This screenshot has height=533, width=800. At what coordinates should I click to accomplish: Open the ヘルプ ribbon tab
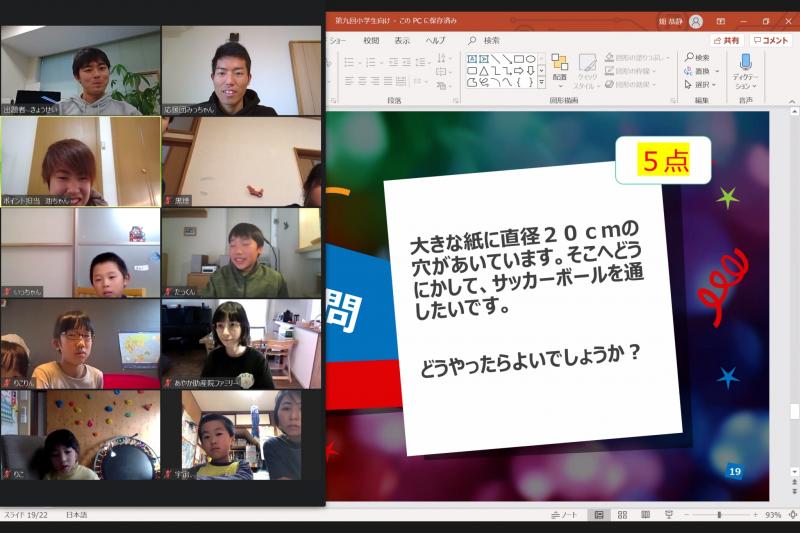(x=435, y=40)
